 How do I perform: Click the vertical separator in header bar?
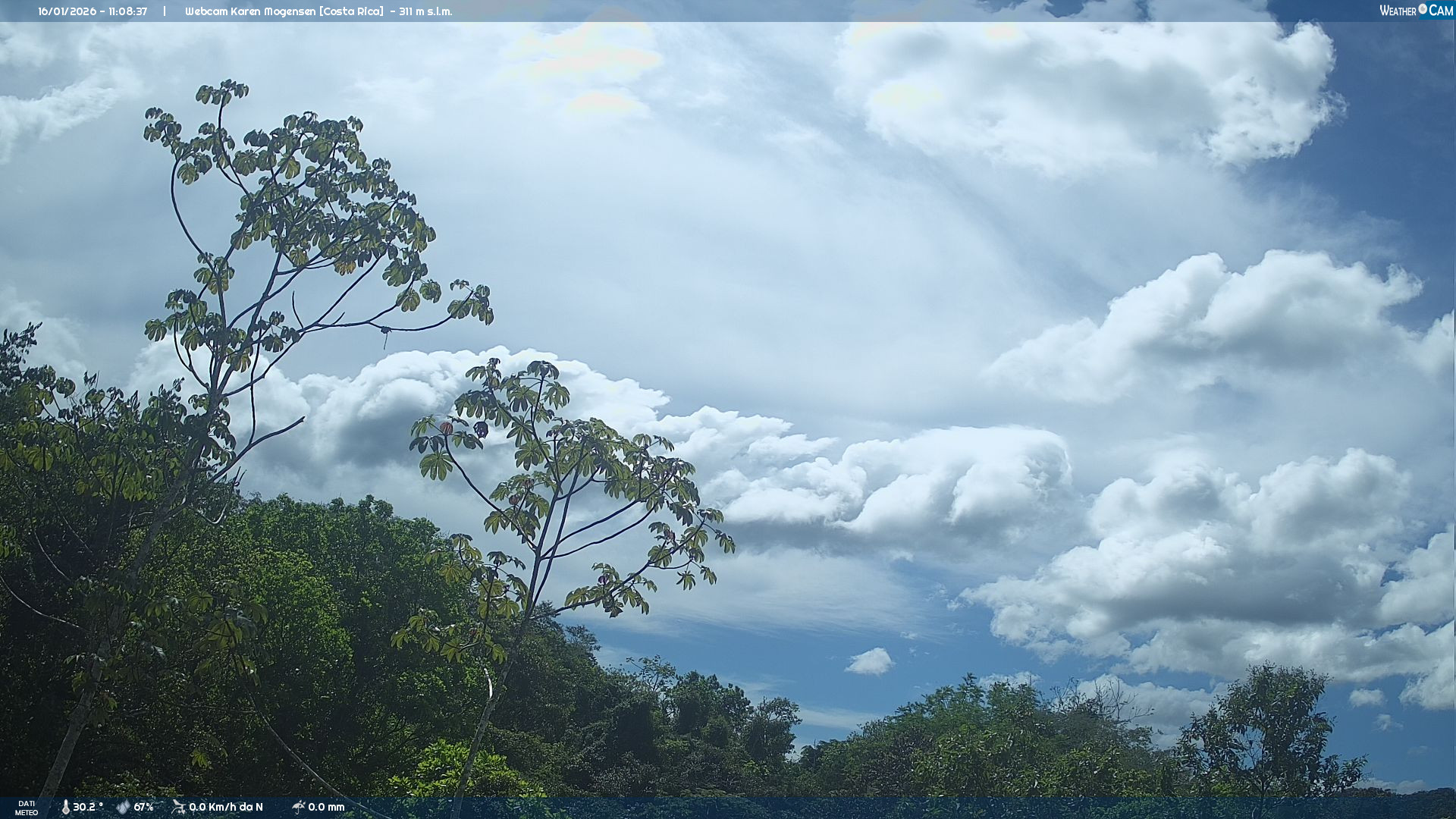165,11
